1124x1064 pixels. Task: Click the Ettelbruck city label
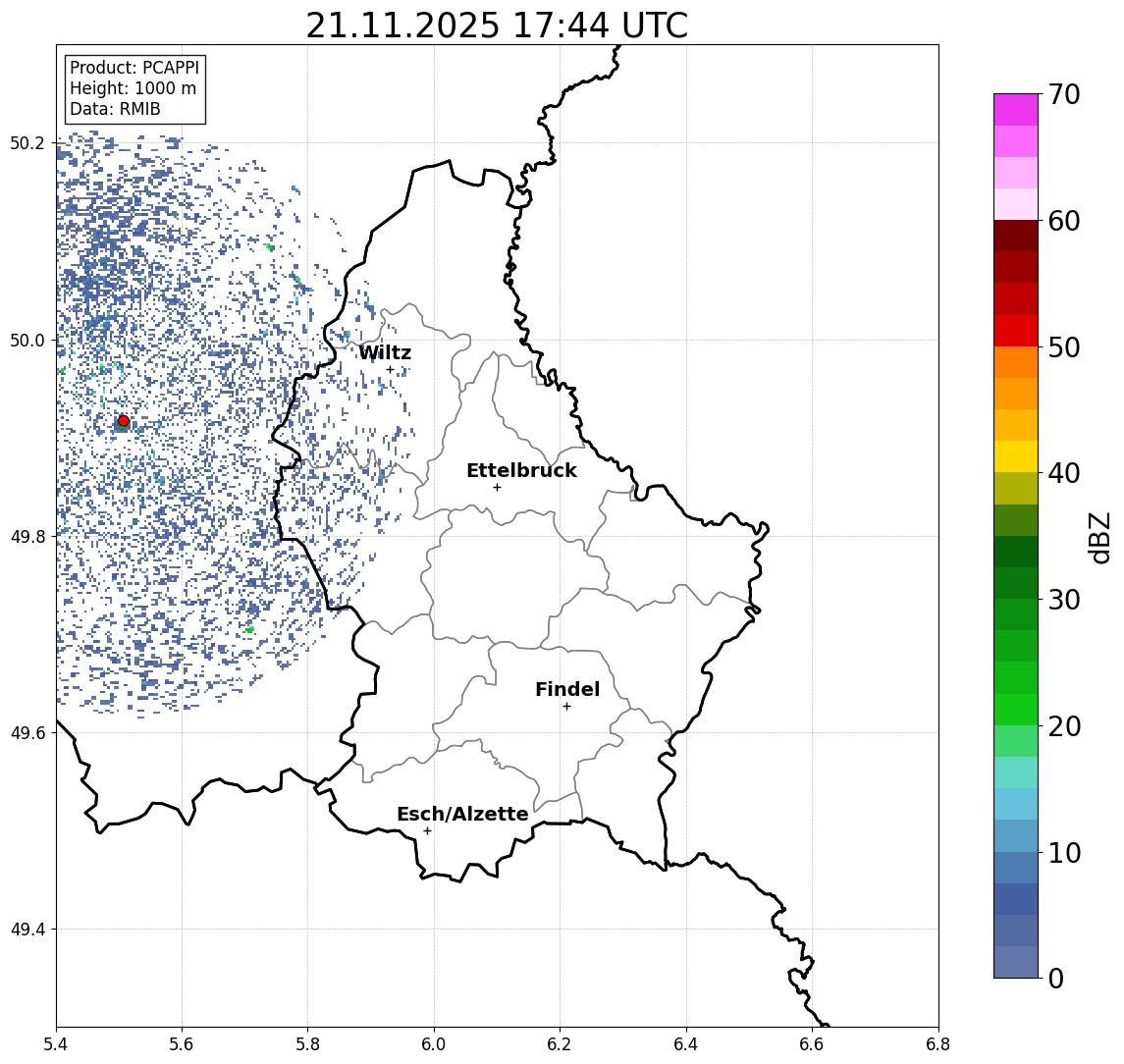[521, 470]
